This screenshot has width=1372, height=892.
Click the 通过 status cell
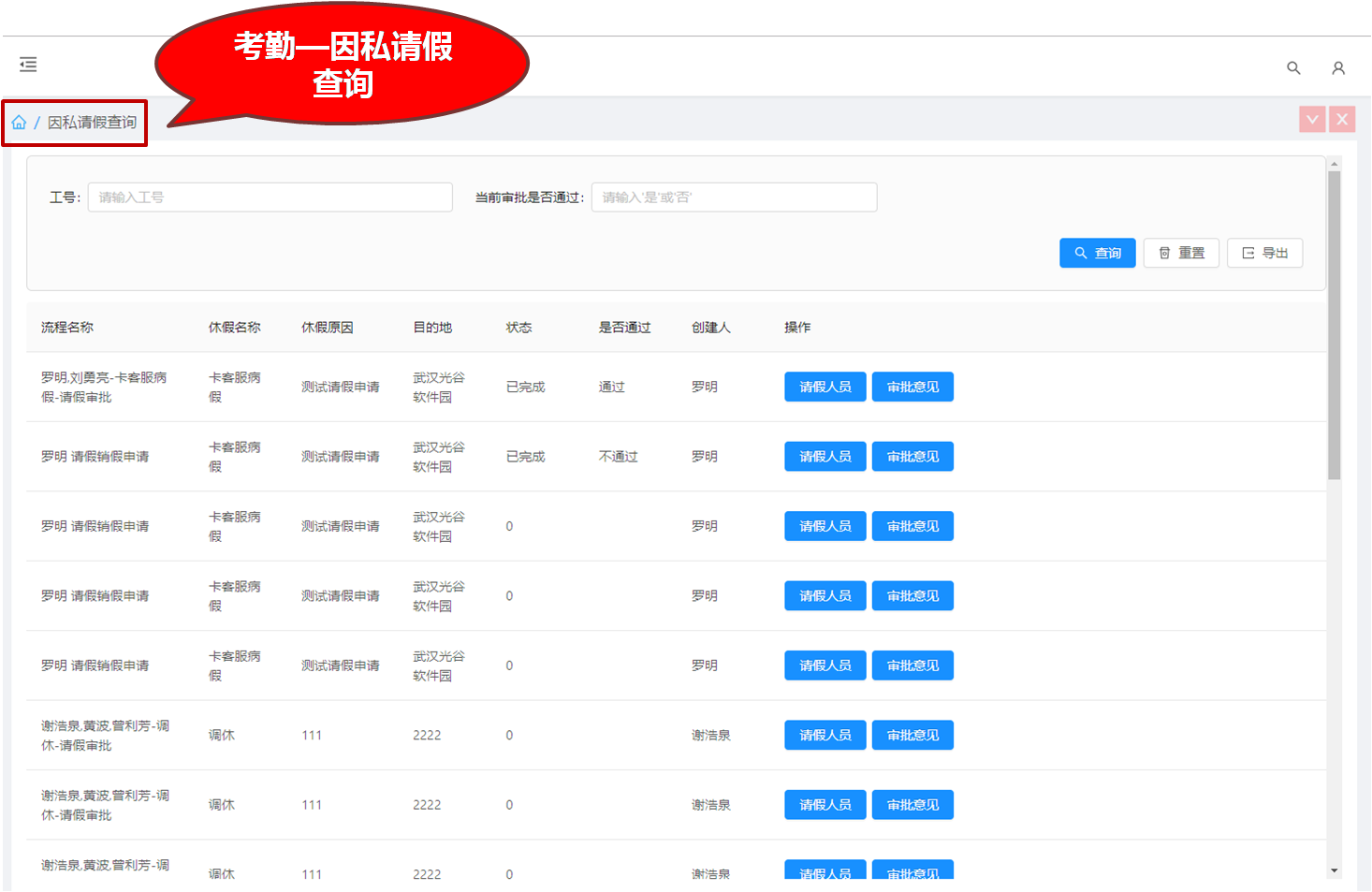611,388
